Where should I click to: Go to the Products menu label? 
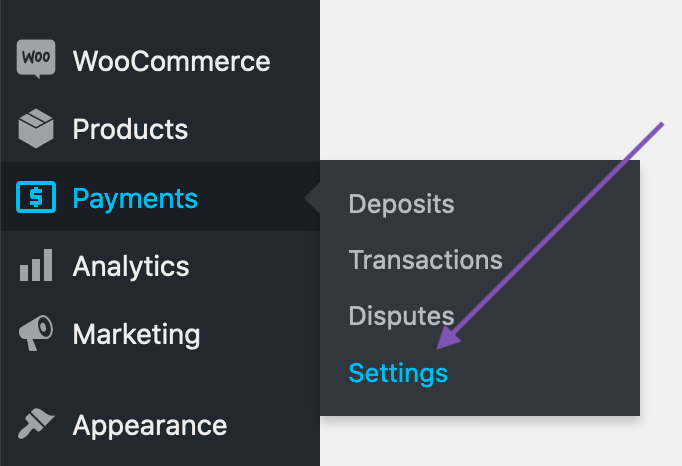pyautogui.click(x=130, y=129)
